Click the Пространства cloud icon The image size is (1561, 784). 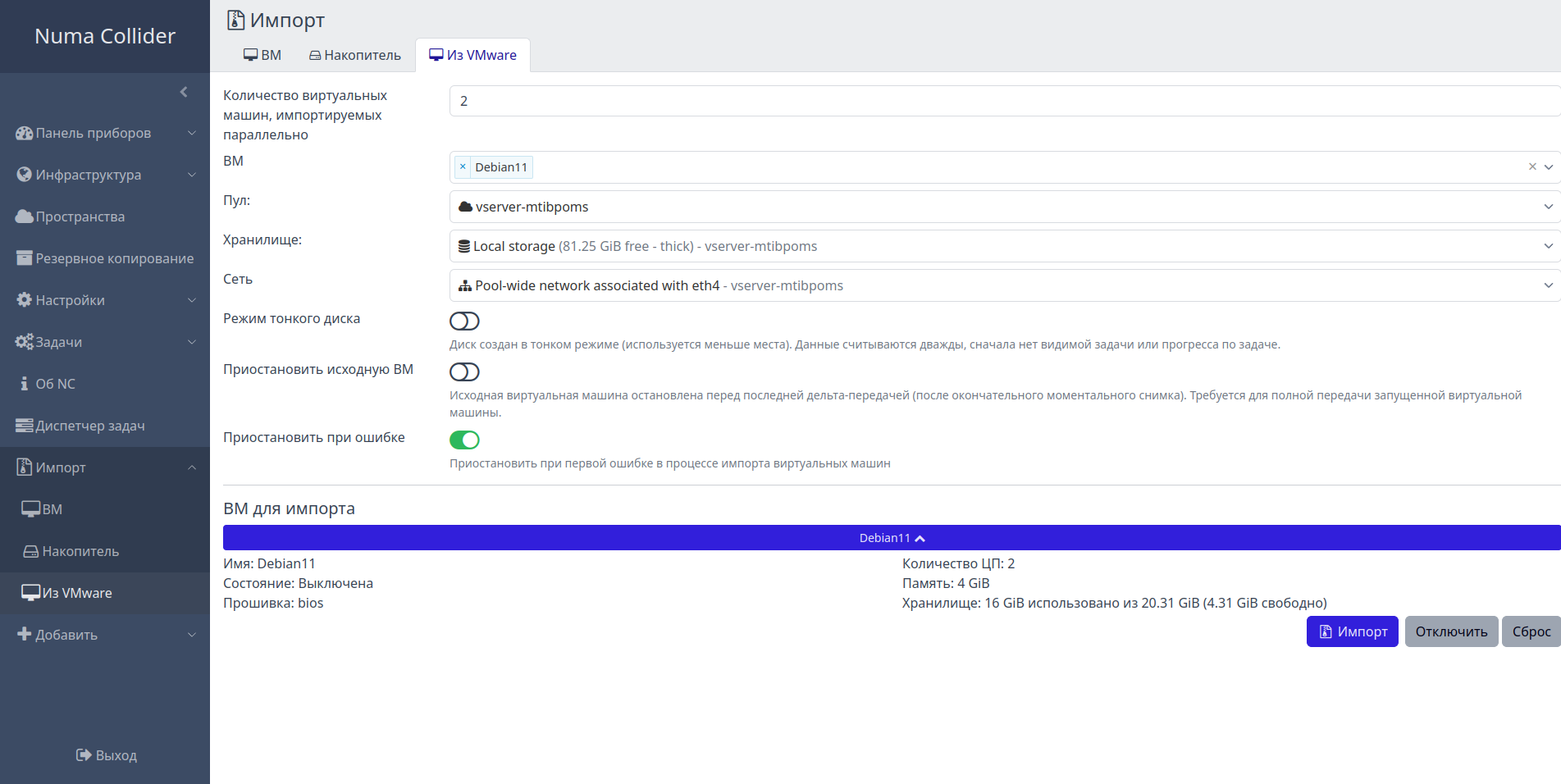click(x=25, y=217)
